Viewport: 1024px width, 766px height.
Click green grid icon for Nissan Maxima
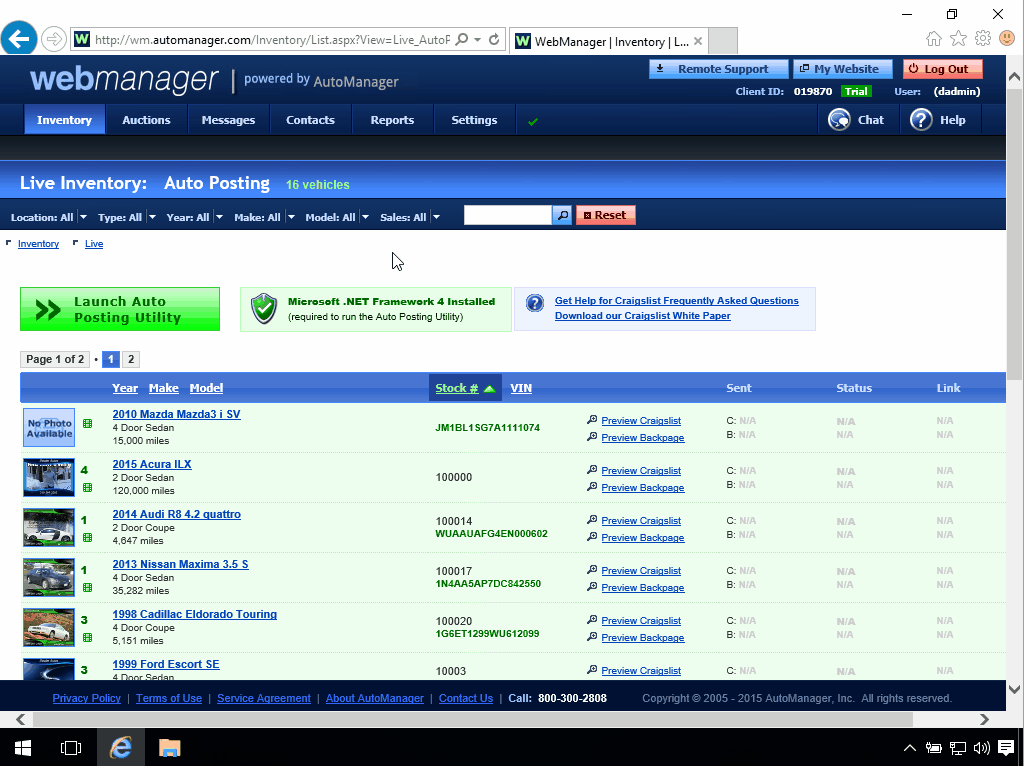[x=88, y=588]
